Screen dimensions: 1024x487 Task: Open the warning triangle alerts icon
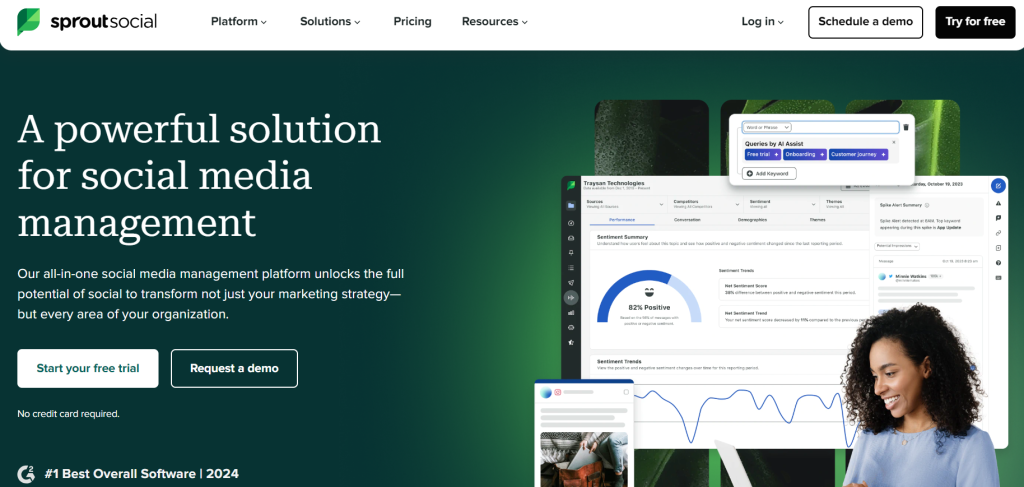pos(999,203)
